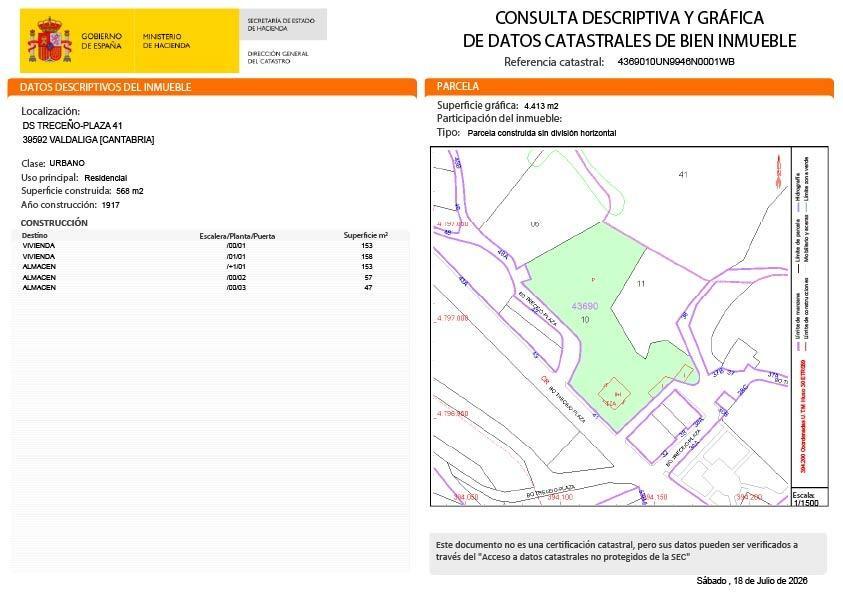Image resolution: width=843 pixels, height=595 pixels.
Task: Select ALMACEN row with /00/03
Action: (x=210, y=288)
